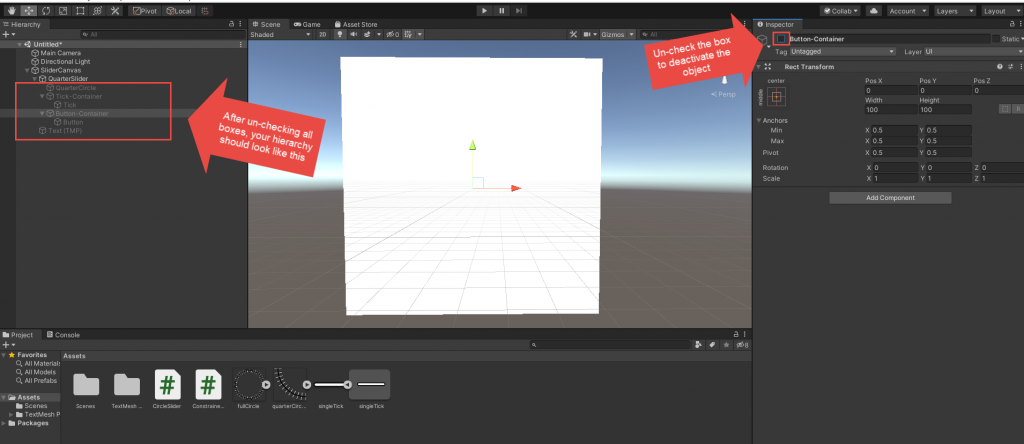Toggle scene grid visibility icon
This screenshot has width=1024, height=444.
click(408, 35)
